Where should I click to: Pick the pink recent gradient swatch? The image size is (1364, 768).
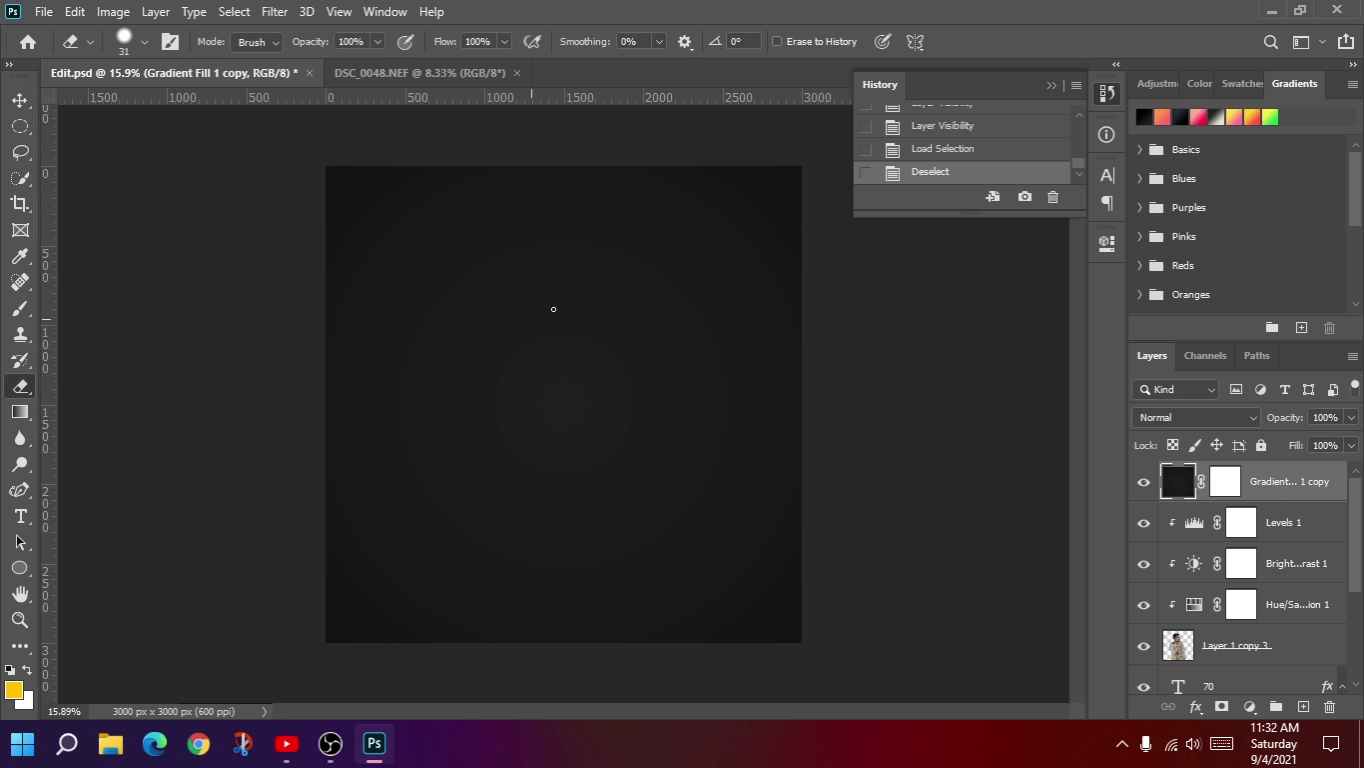click(x=1198, y=118)
